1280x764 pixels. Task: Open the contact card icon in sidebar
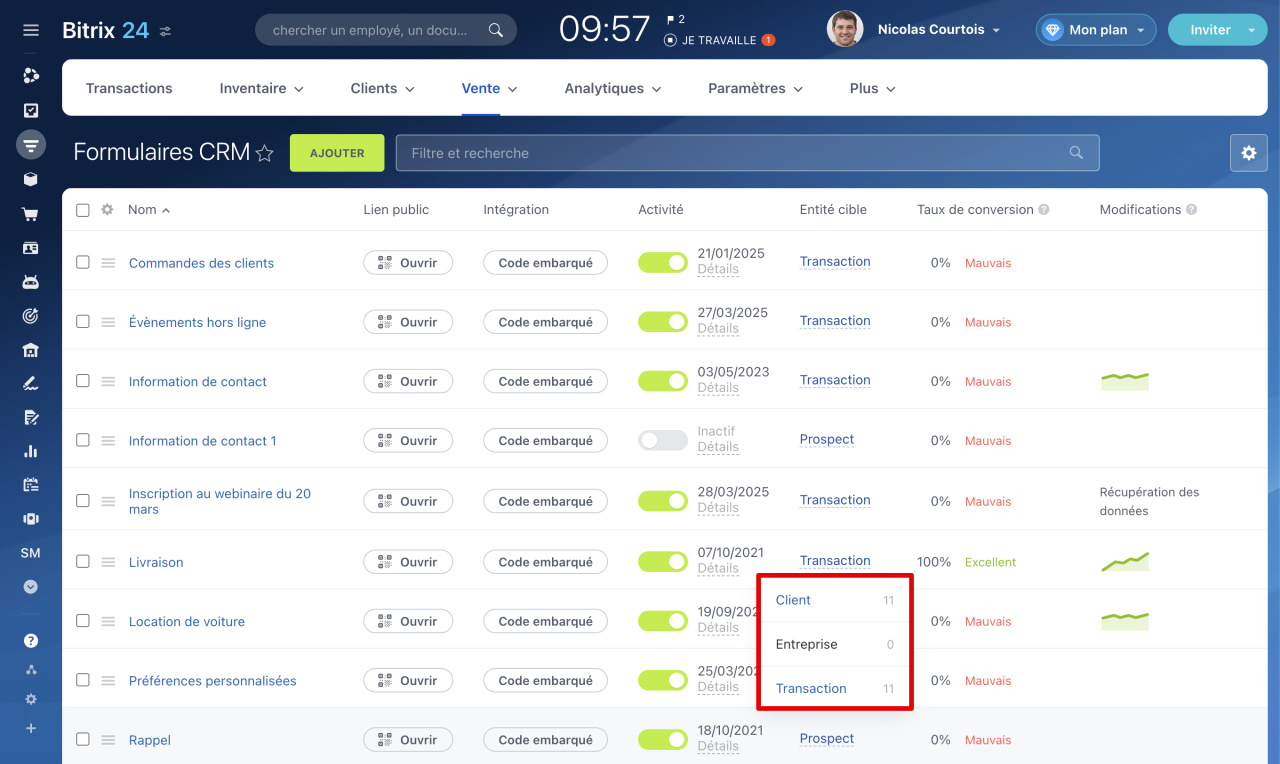(31, 248)
